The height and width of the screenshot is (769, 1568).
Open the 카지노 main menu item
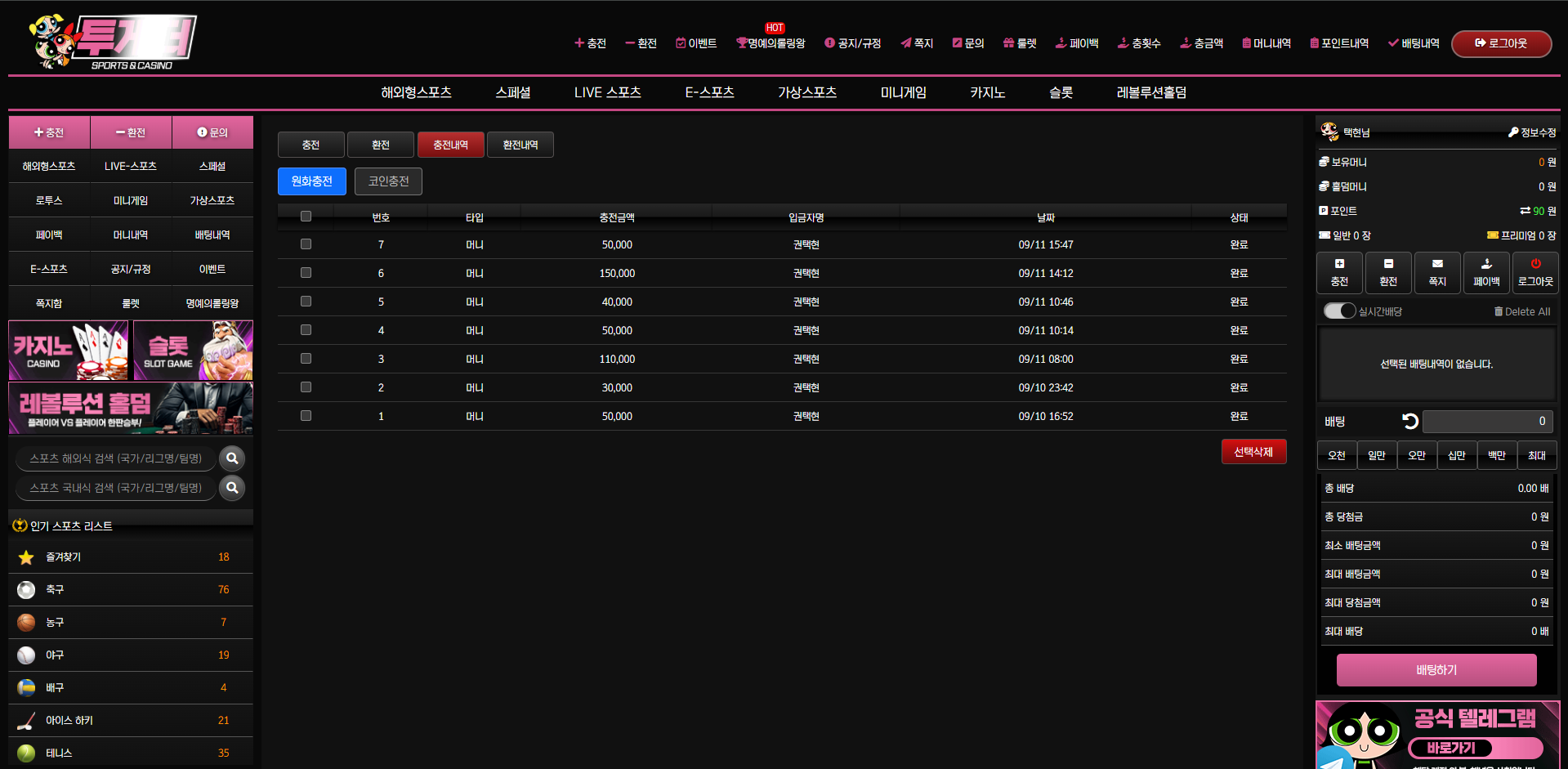pos(987,92)
